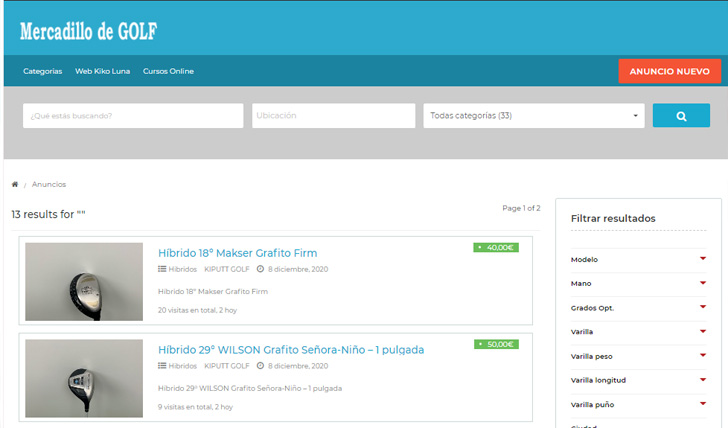The width and height of the screenshot is (728, 428).
Task: Expand the Modelo filter
Action: click(x=638, y=259)
